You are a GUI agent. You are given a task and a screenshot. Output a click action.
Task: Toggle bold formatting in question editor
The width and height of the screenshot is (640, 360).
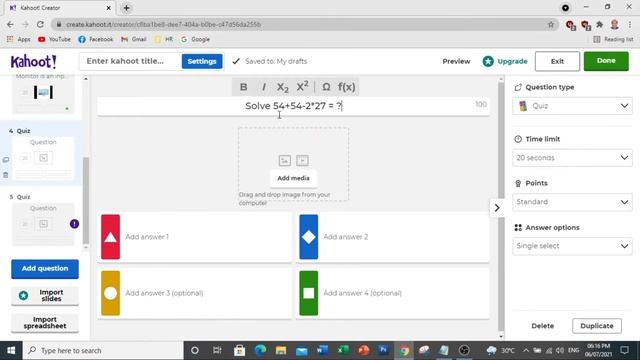(243, 87)
